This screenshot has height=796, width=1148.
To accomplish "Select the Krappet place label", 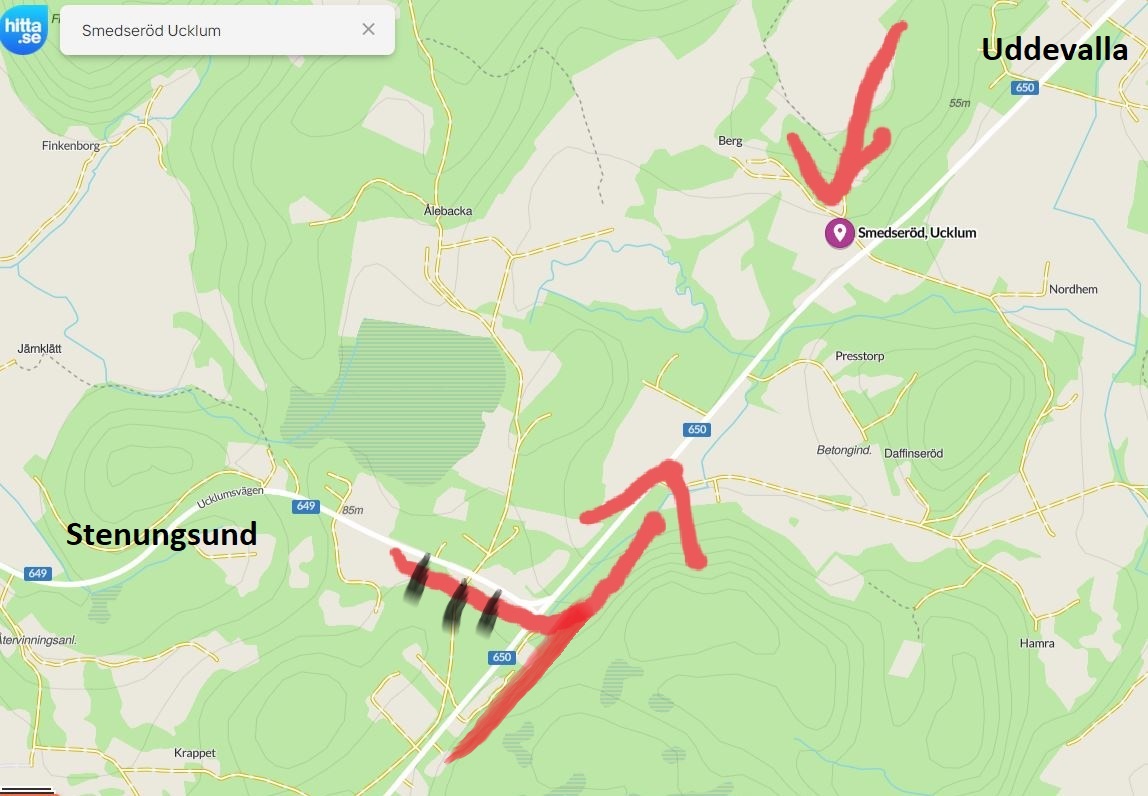I will (195, 753).
